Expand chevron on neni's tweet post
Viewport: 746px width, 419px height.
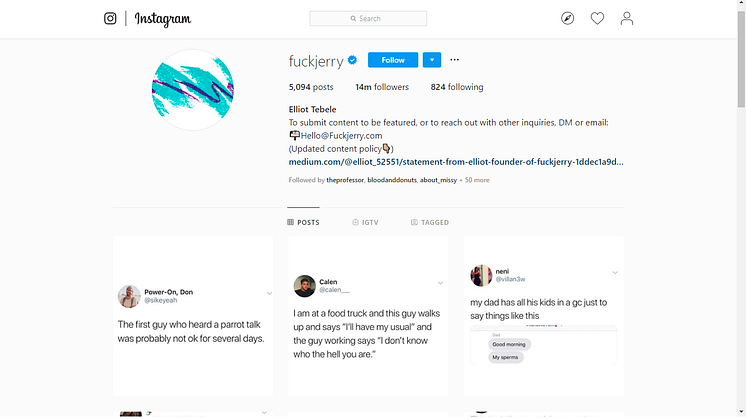[615, 273]
